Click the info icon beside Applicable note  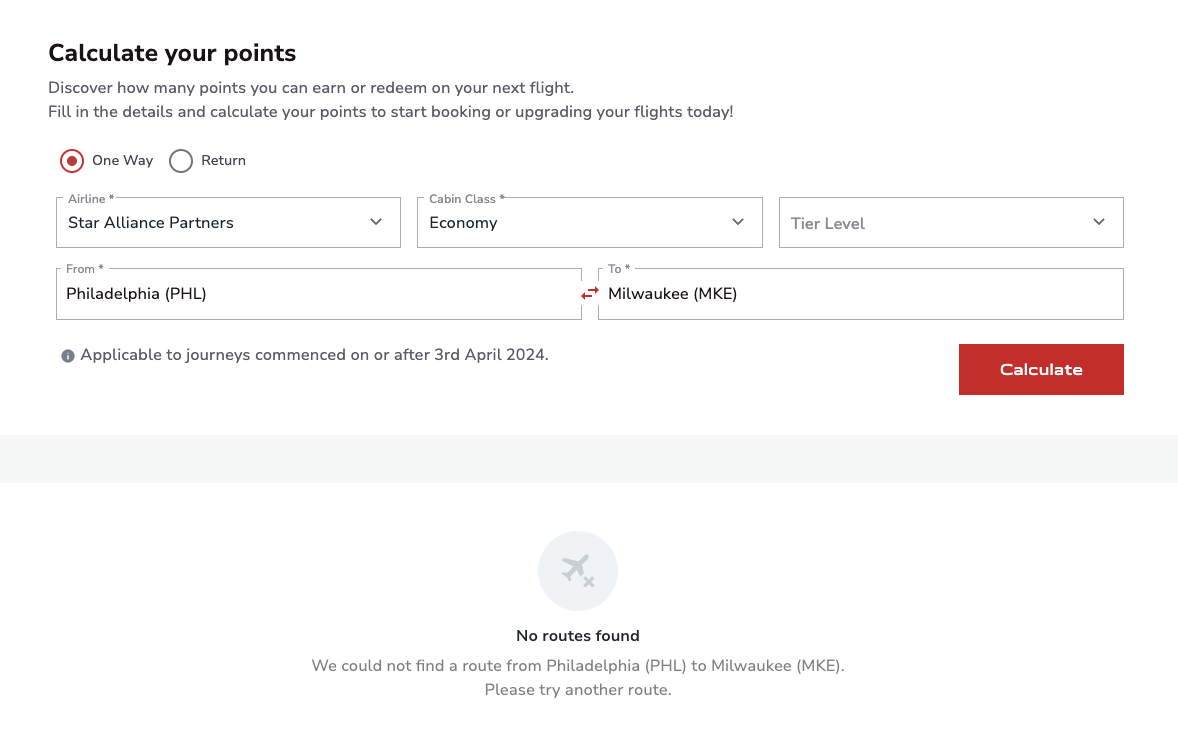click(x=68, y=356)
